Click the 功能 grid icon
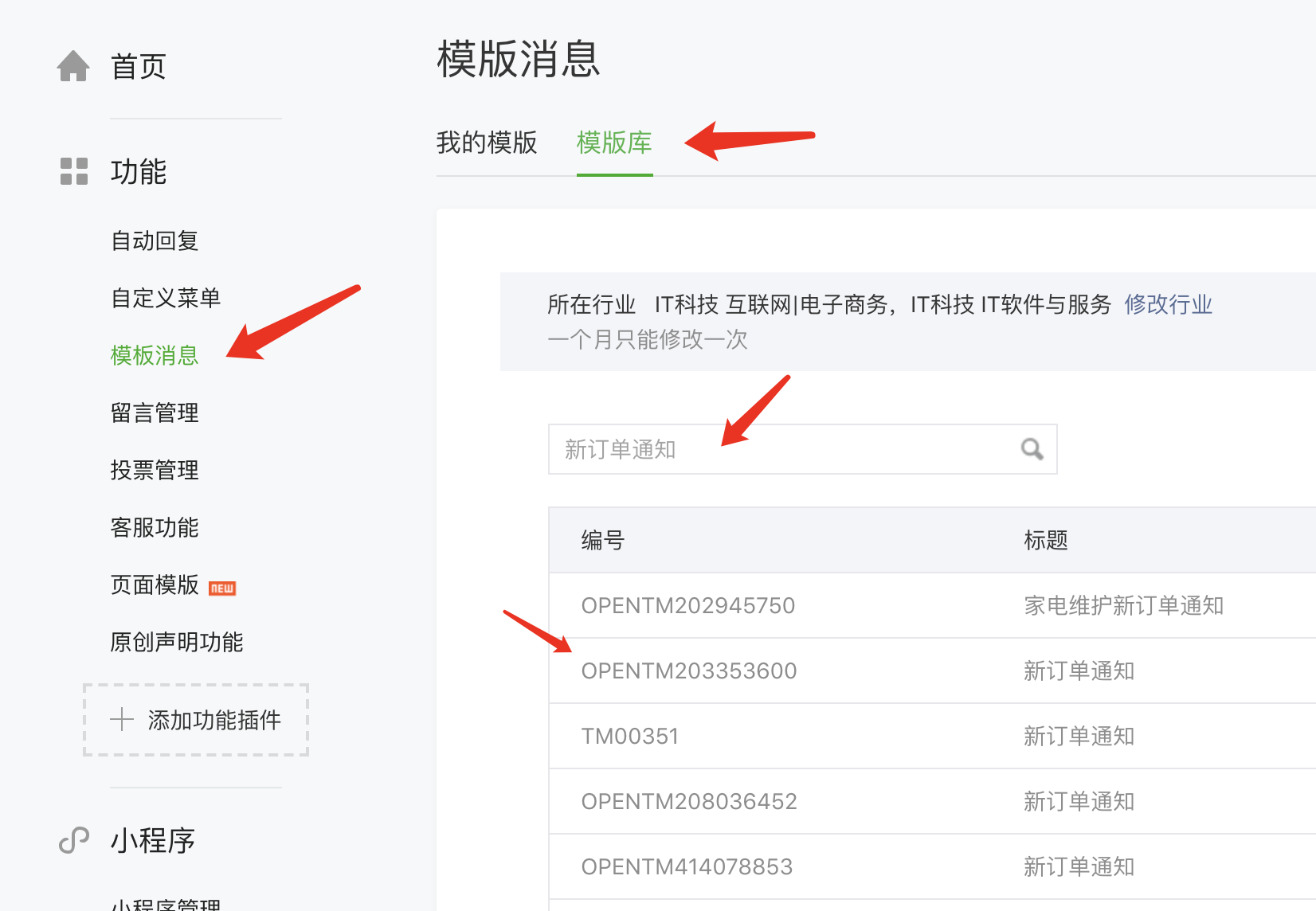This screenshot has height=911, width=1316. [x=74, y=171]
